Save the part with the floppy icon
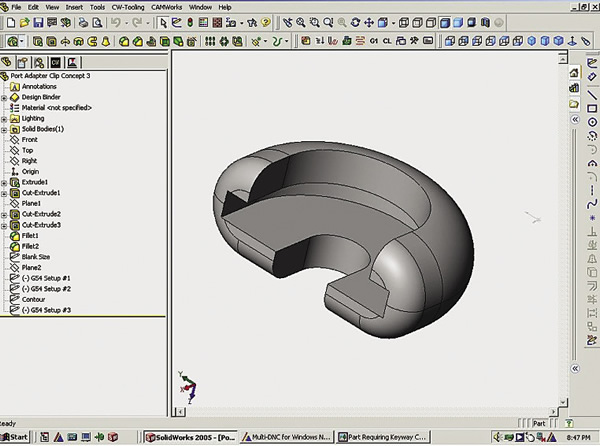This screenshot has width=600, height=446. pyautogui.click(x=38, y=23)
